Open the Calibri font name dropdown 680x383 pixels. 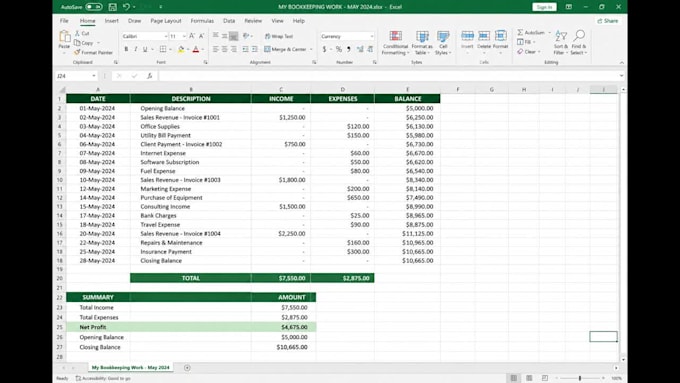(166, 36)
